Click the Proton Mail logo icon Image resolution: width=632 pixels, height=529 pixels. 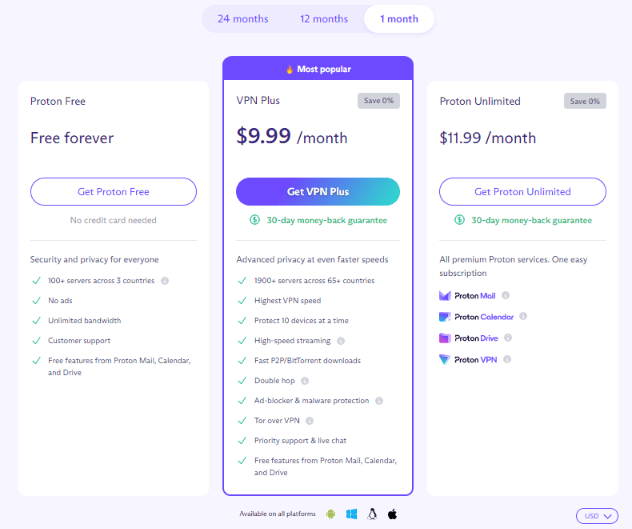click(x=445, y=296)
